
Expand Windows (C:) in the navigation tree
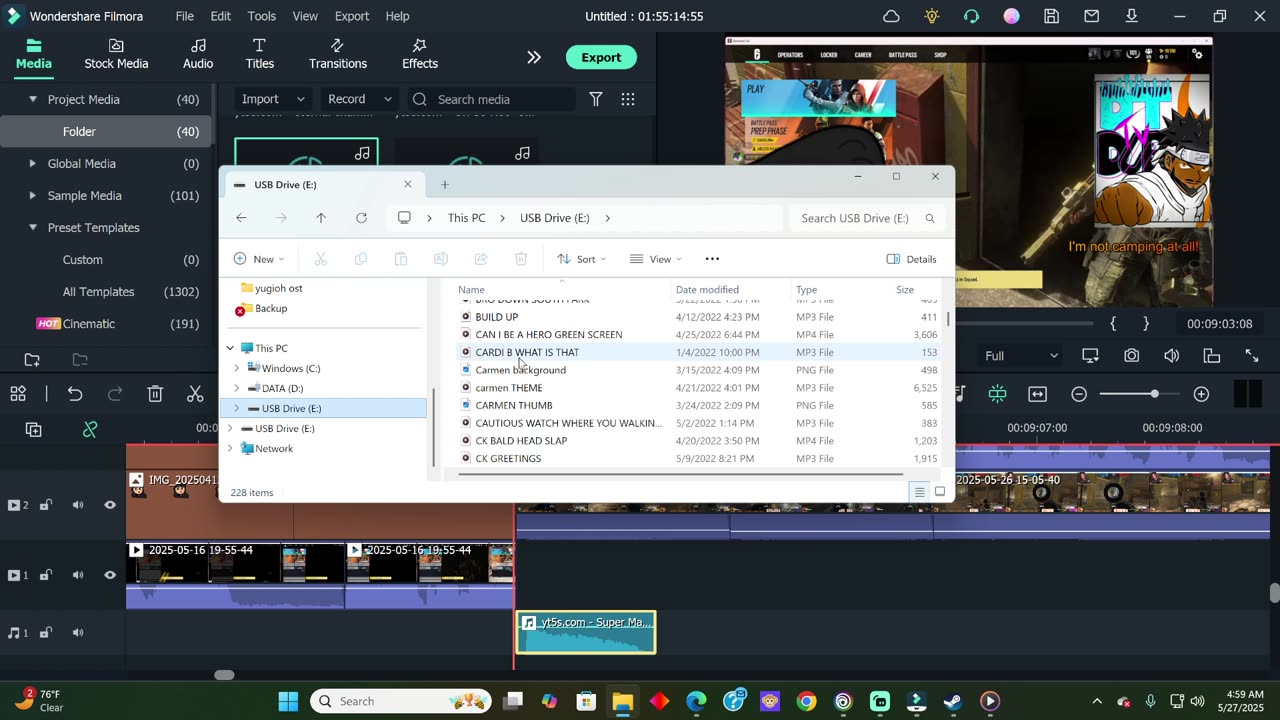(237, 368)
